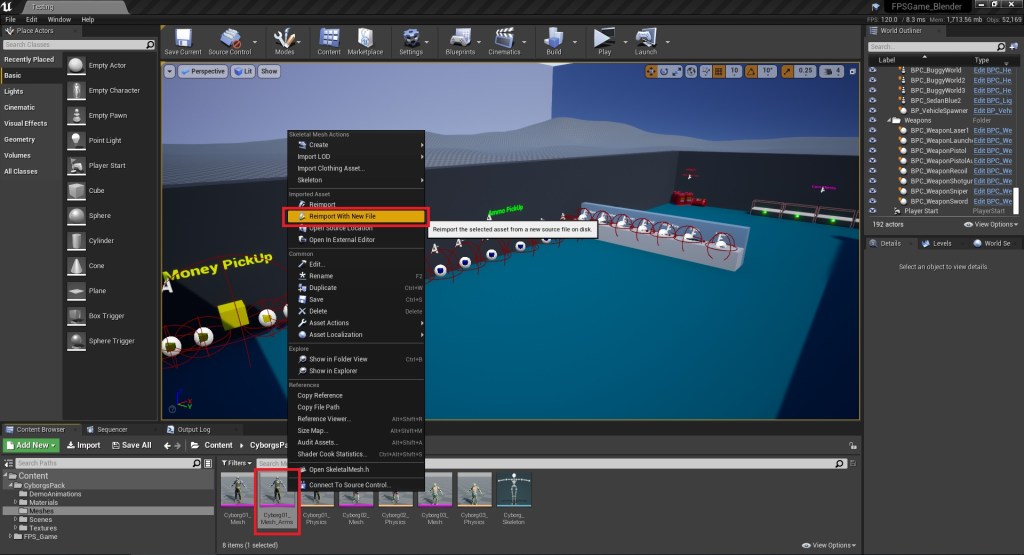The height and width of the screenshot is (555, 1024).
Task: Click the Blueprints toolbar icon
Action: [x=459, y=39]
